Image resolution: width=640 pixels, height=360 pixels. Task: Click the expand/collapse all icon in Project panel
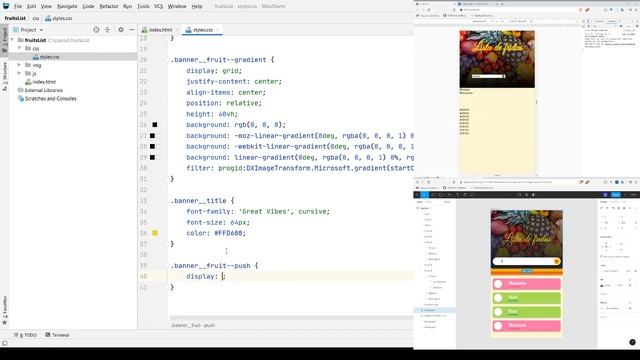107,30
